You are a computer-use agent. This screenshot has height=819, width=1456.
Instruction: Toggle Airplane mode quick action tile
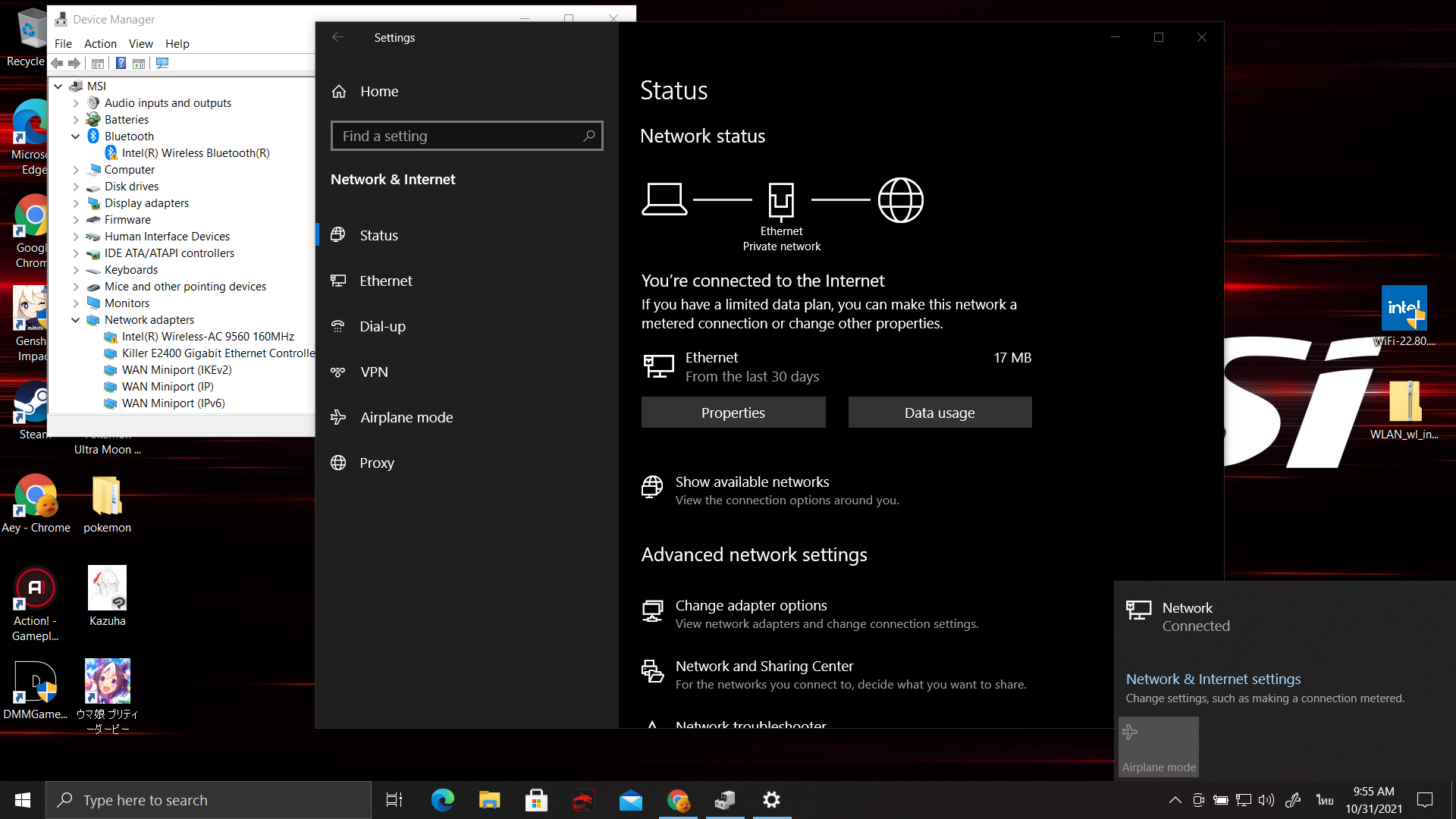pyautogui.click(x=1158, y=747)
